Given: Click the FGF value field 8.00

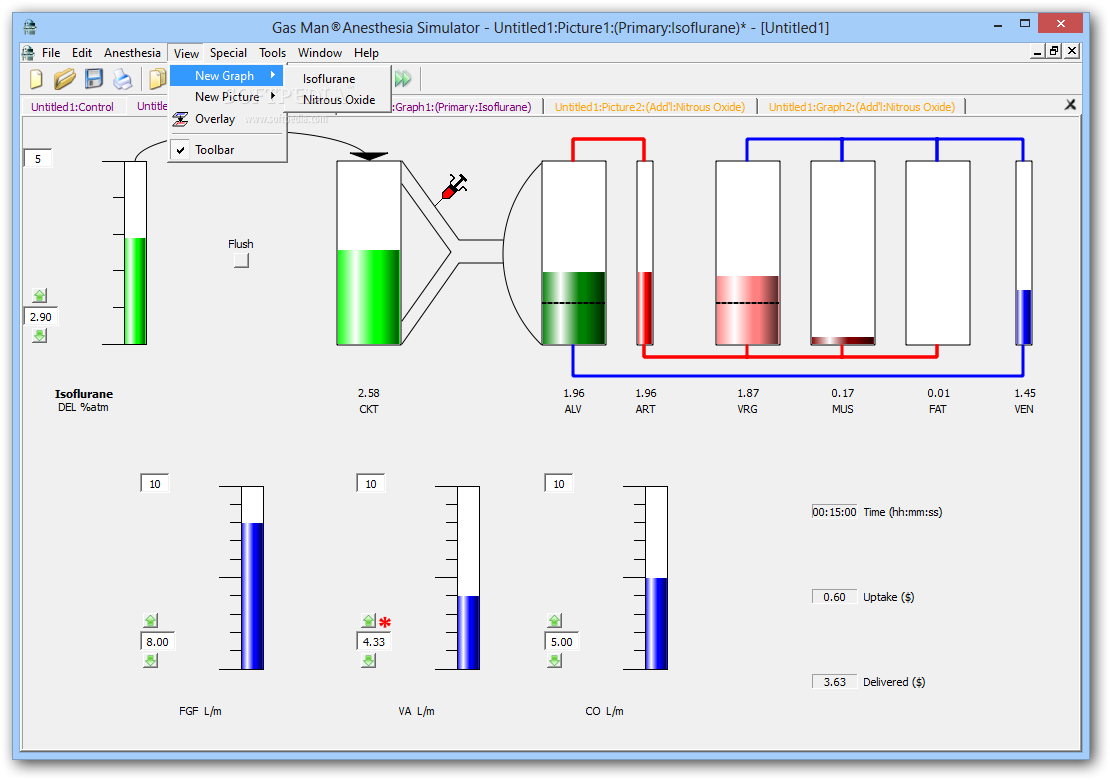Looking at the screenshot, I should (x=157, y=641).
